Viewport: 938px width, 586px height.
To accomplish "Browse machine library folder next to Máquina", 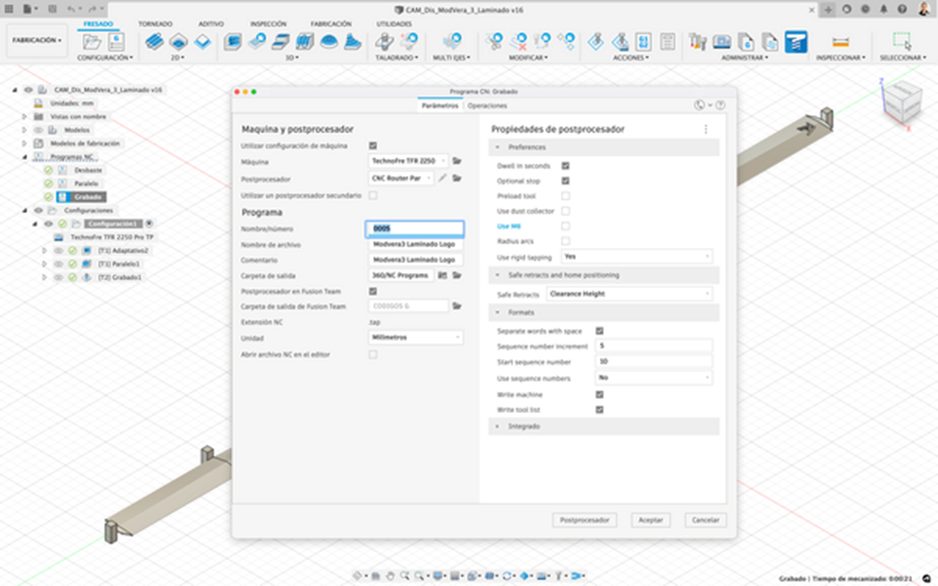I will [456, 161].
